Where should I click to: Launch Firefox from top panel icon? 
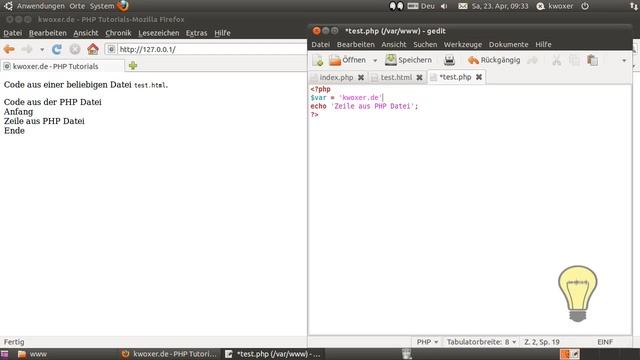123,6
